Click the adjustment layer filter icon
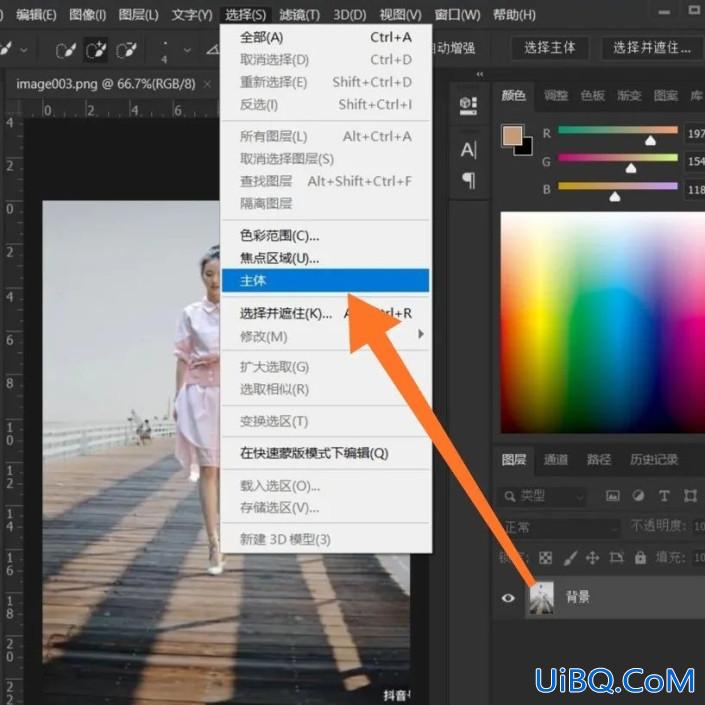 pyautogui.click(x=638, y=495)
